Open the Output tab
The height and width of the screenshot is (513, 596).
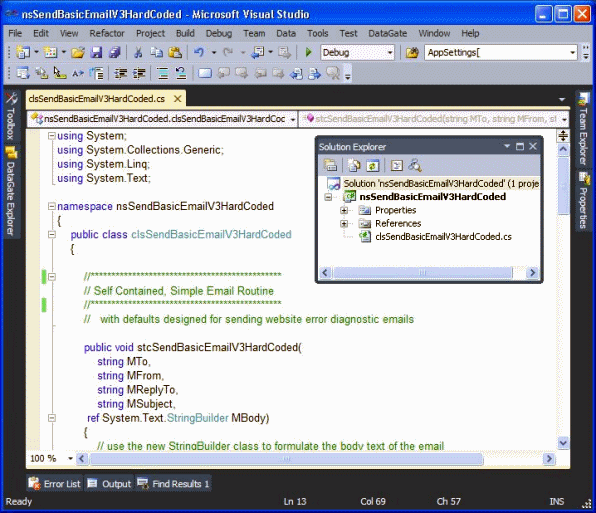pos(109,484)
